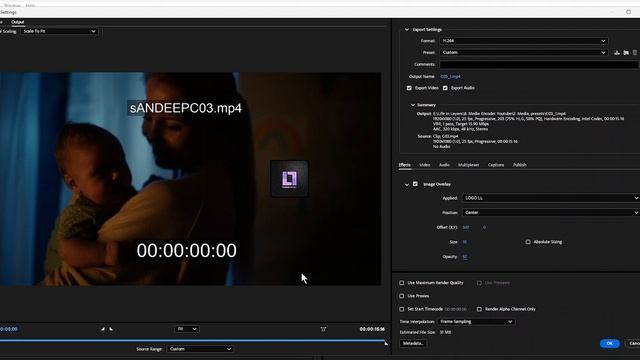Image resolution: width=640 pixels, height=360 pixels.
Task: Click the Delete Preset trash icon
Action: (635, 53)
